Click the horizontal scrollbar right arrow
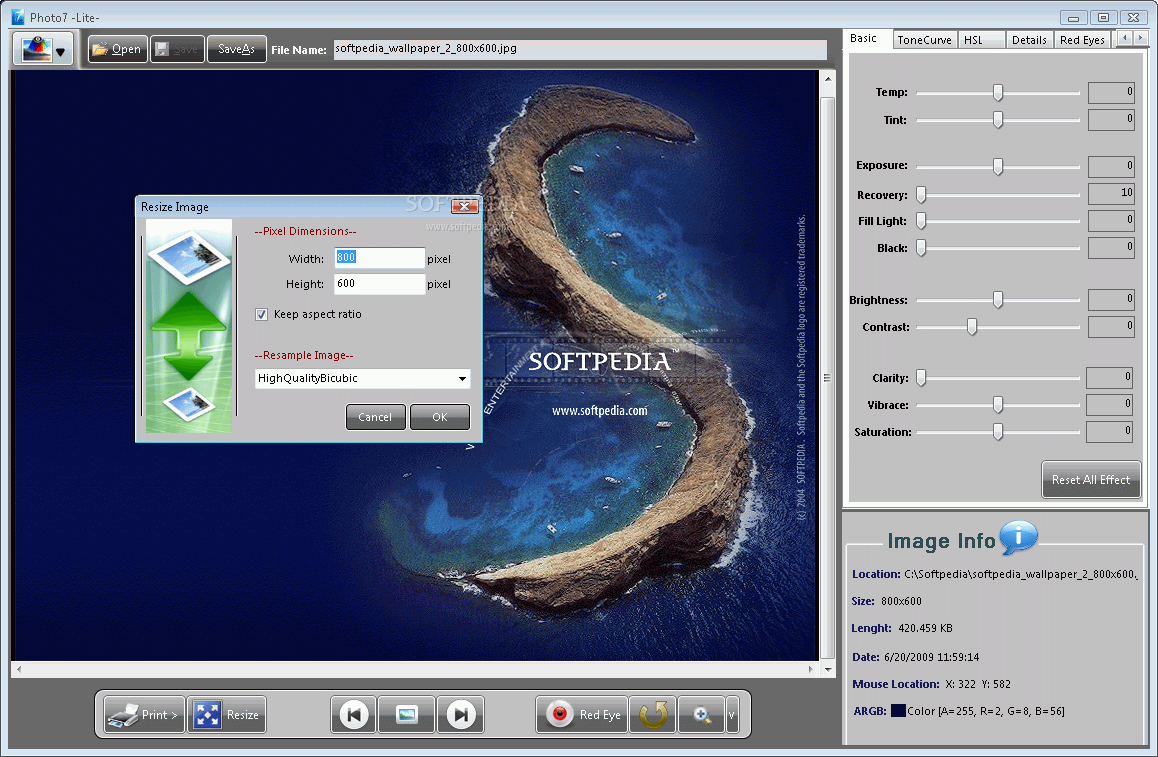1158x757 pixels. [x=810, y=669]
